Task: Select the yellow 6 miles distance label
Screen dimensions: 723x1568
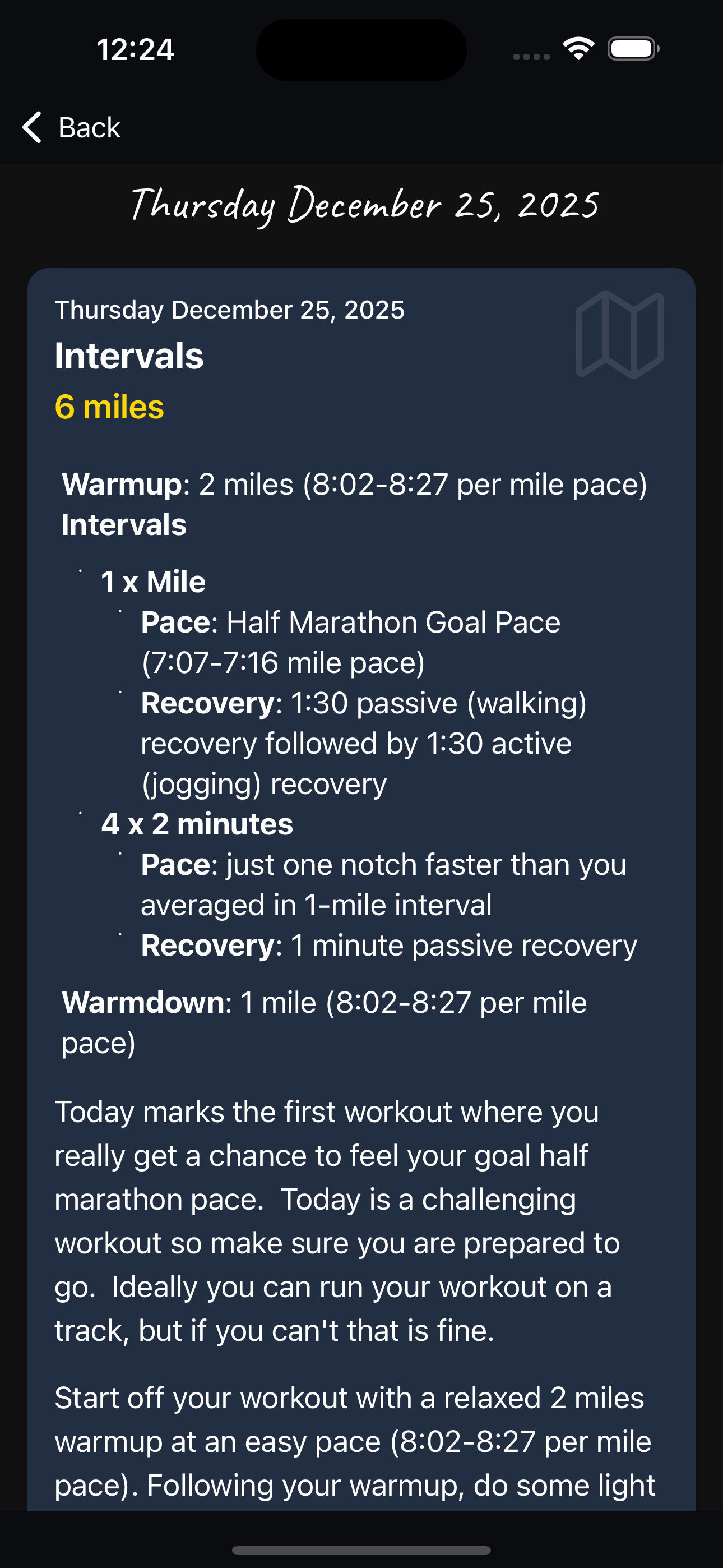Action: coord(109,407)
